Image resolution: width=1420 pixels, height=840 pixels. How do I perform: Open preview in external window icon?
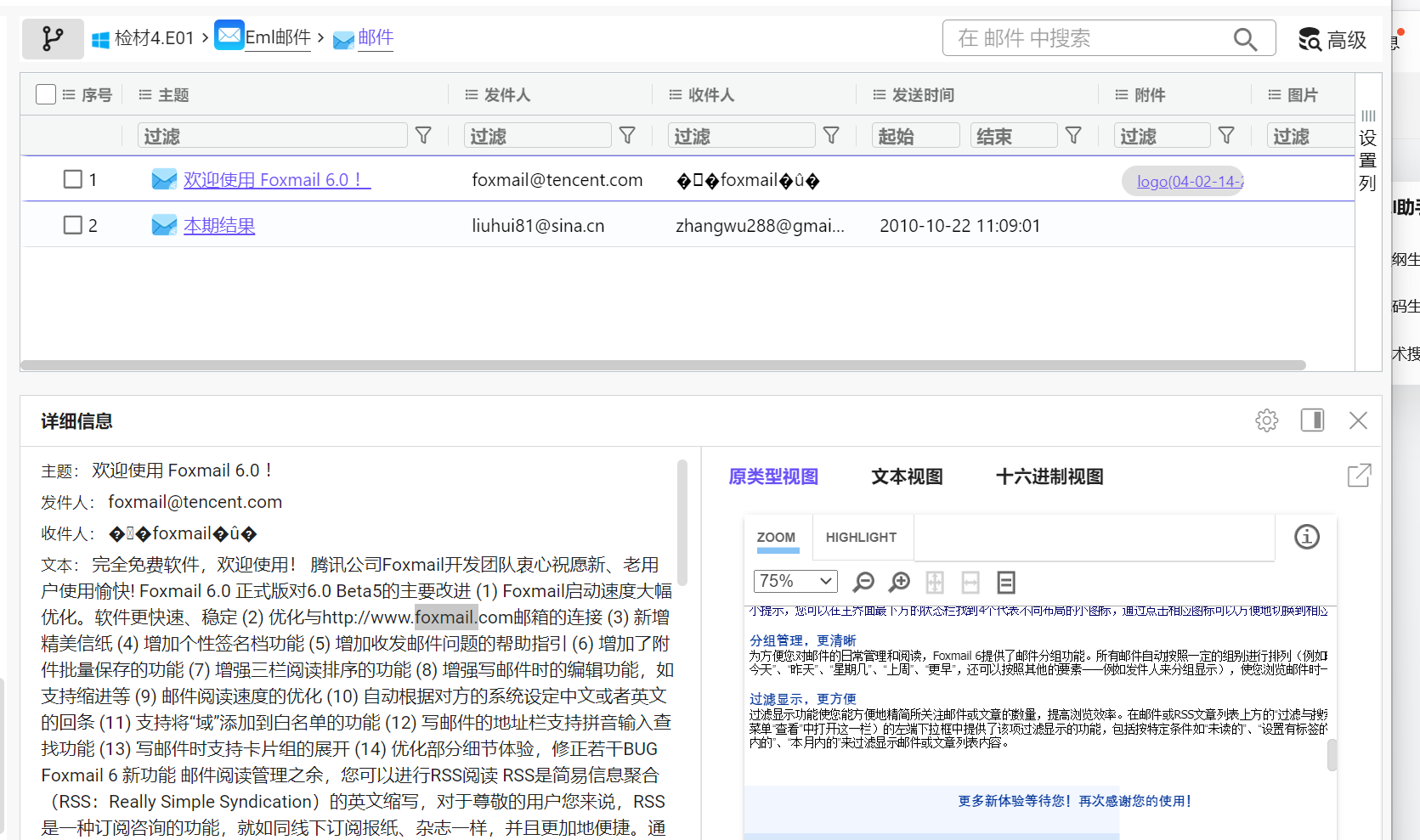[1359, 476]
